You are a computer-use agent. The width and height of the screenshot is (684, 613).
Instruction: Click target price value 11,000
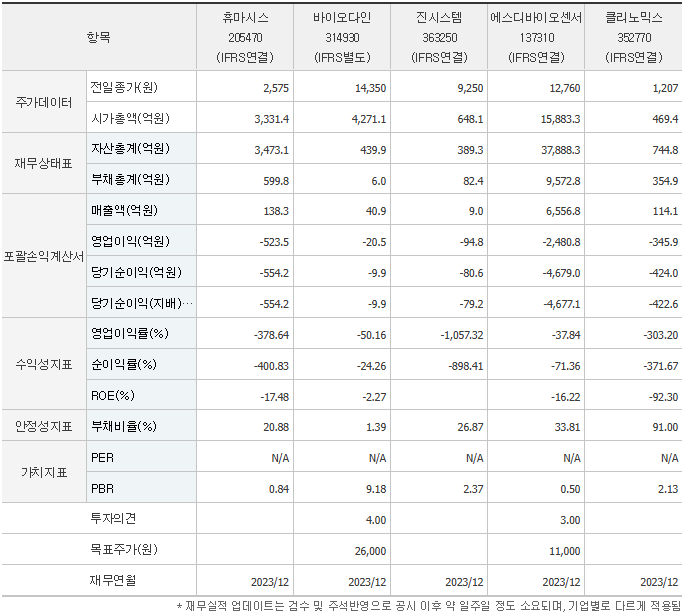coord(565,551)
